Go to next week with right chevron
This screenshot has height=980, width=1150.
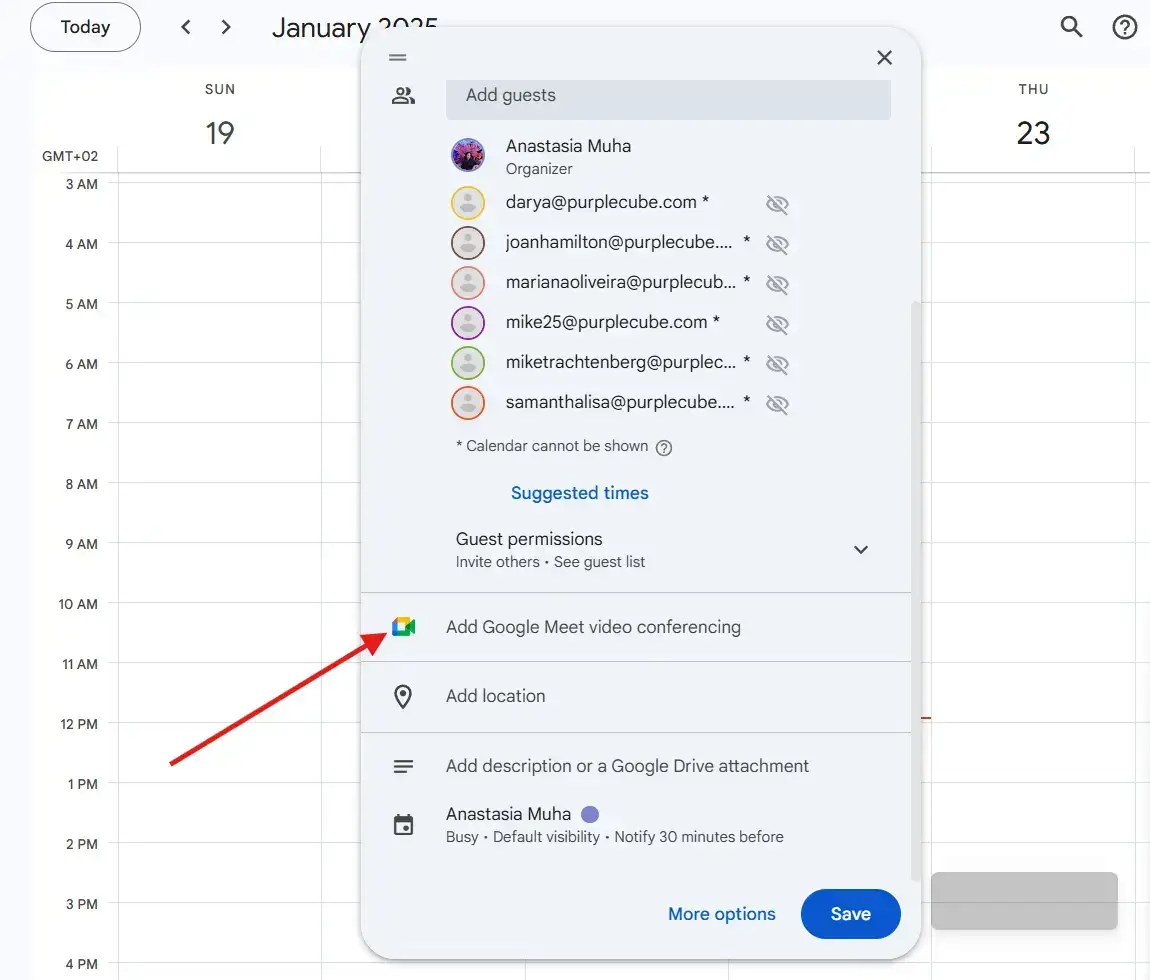(x=226, y=27)
